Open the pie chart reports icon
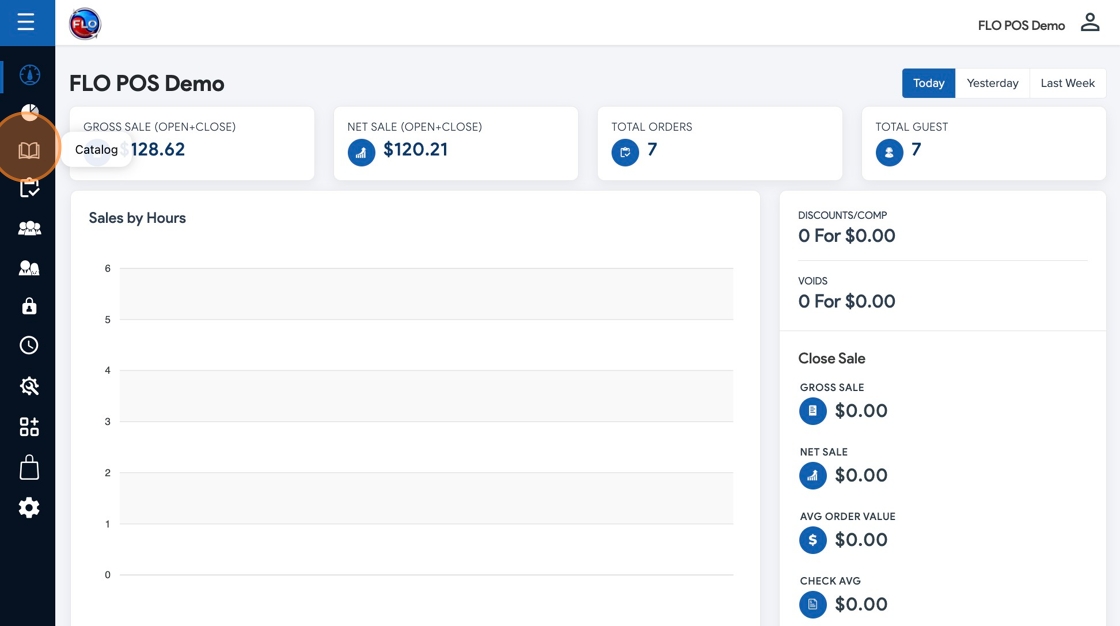Viewport: 1120px width, 626px height. (x=29, y=111)
